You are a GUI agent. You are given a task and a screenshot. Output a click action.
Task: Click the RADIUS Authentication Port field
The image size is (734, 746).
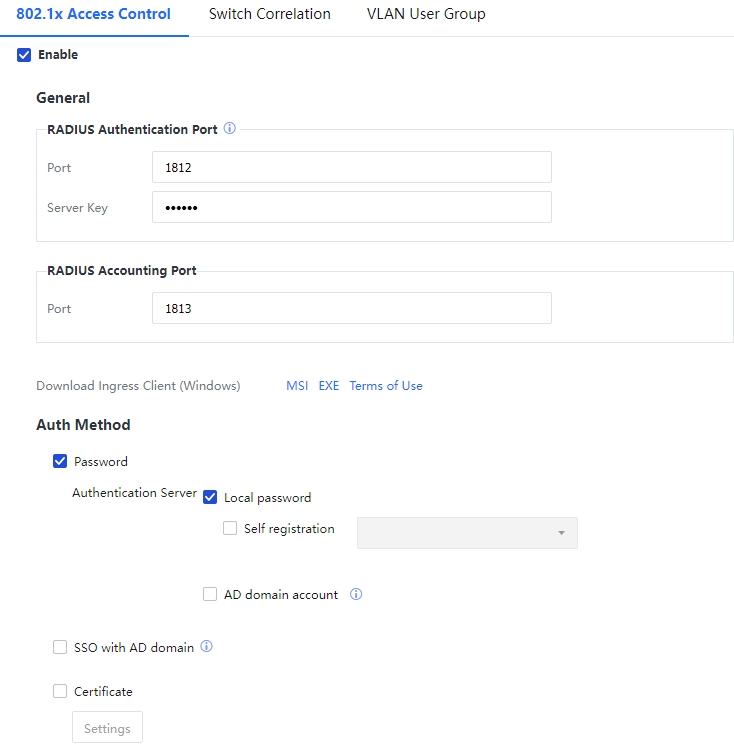[351, 168]
